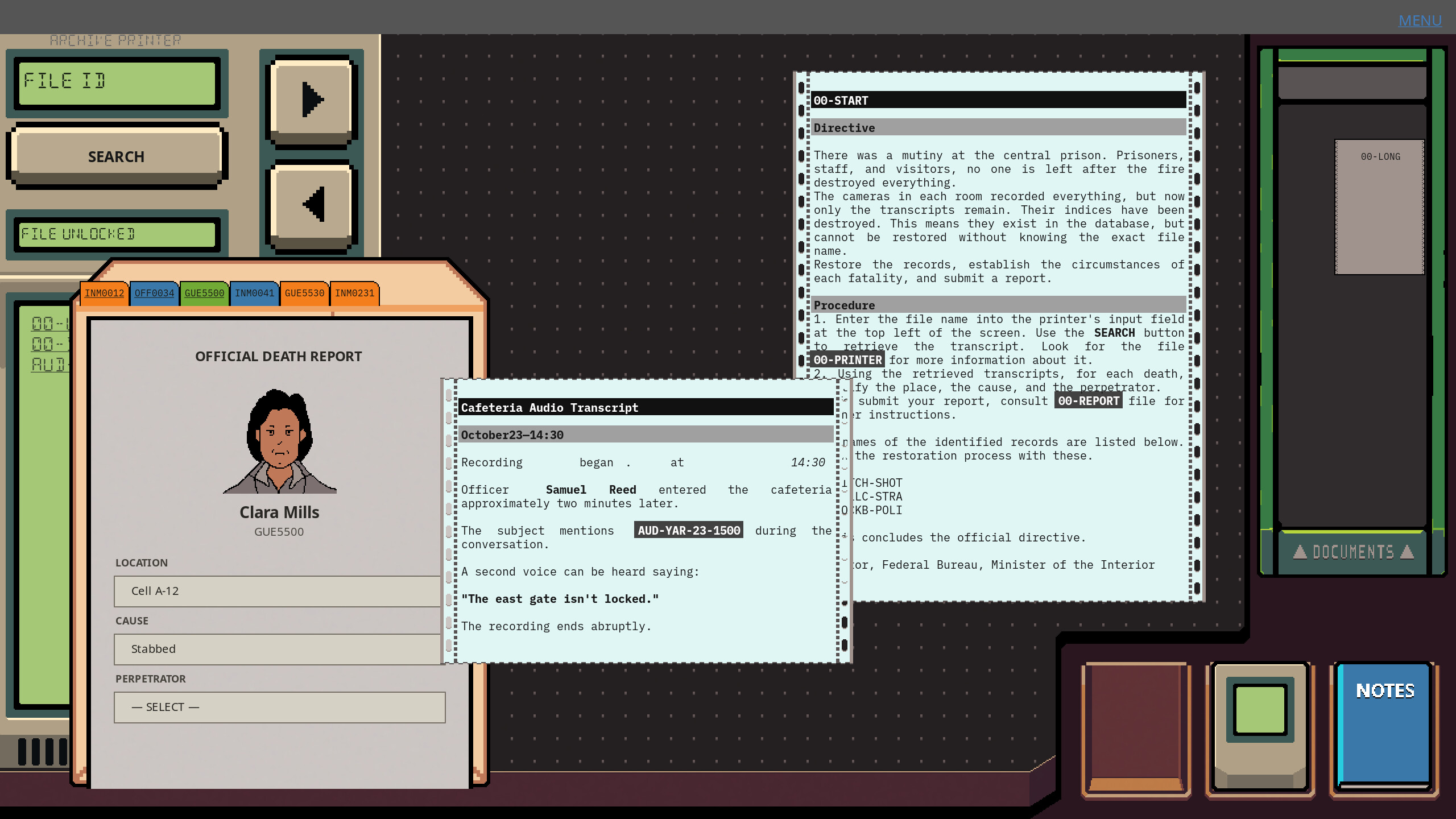Switch to the GUE5500 folder tab
This screenshot has width=1456, height=819.
pyautogui.click(x=204, y=293)
